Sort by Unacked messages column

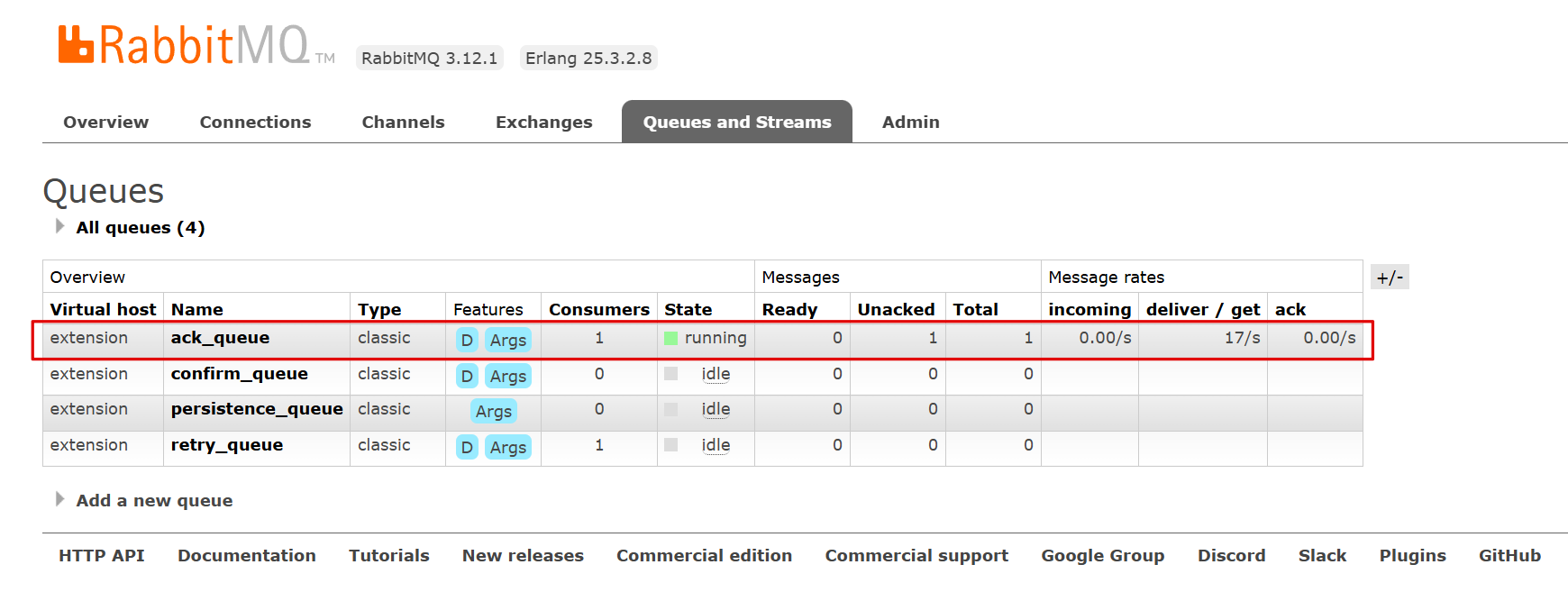pyautogui.click(x=896, y=309)
